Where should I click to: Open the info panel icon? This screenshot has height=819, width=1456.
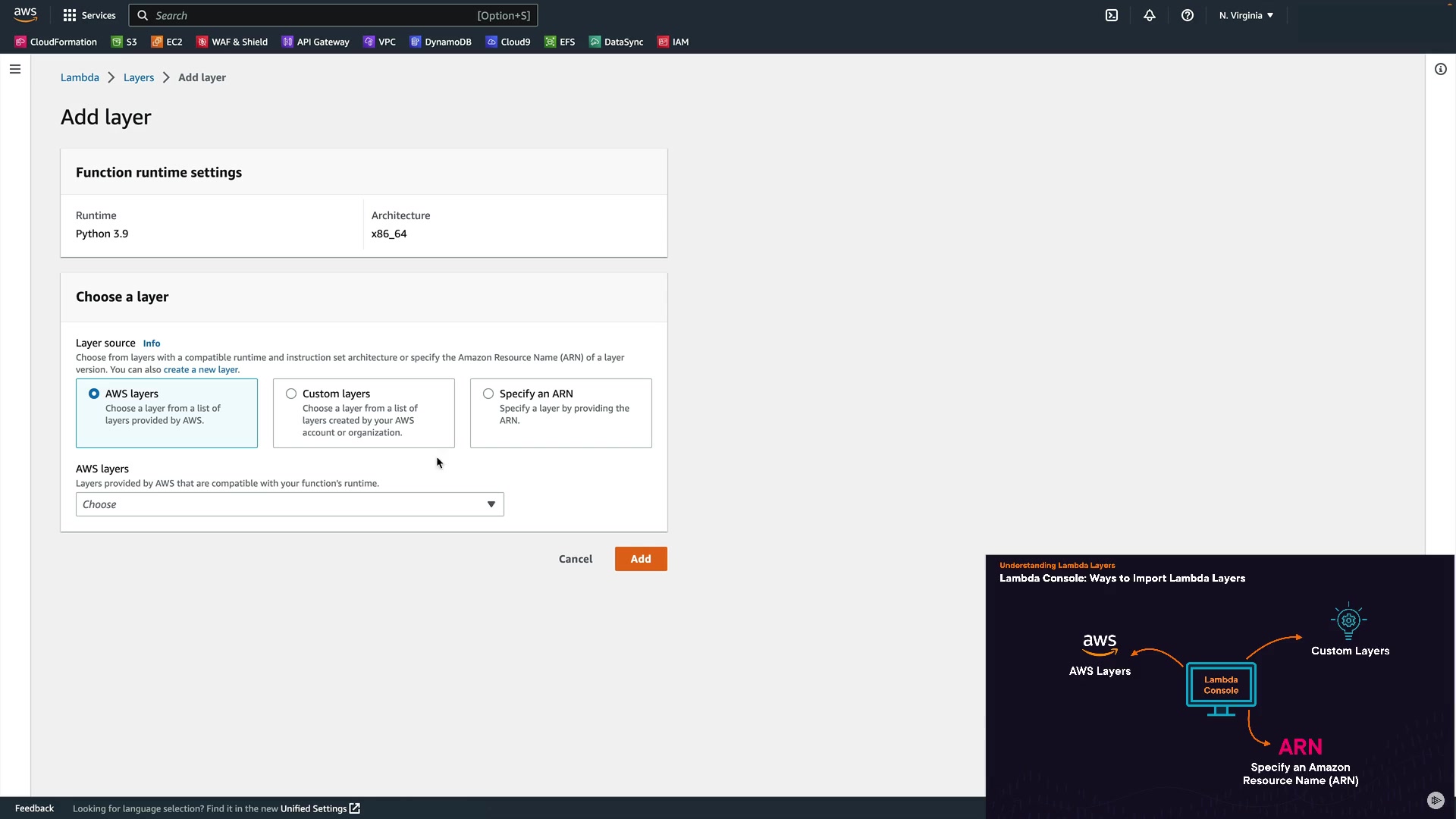point(1440,69)
